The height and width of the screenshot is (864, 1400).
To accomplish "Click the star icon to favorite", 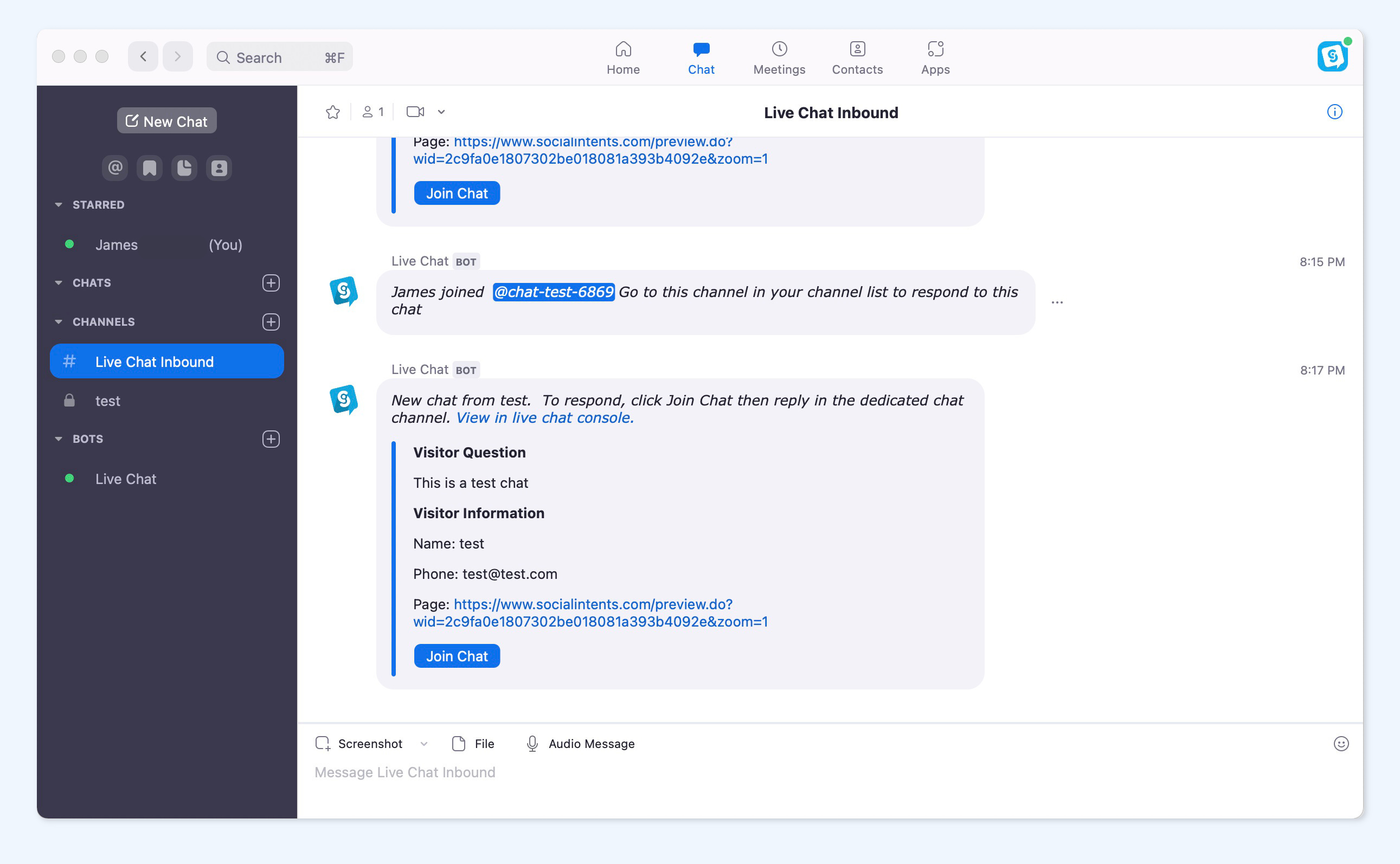I will (333, 111).
